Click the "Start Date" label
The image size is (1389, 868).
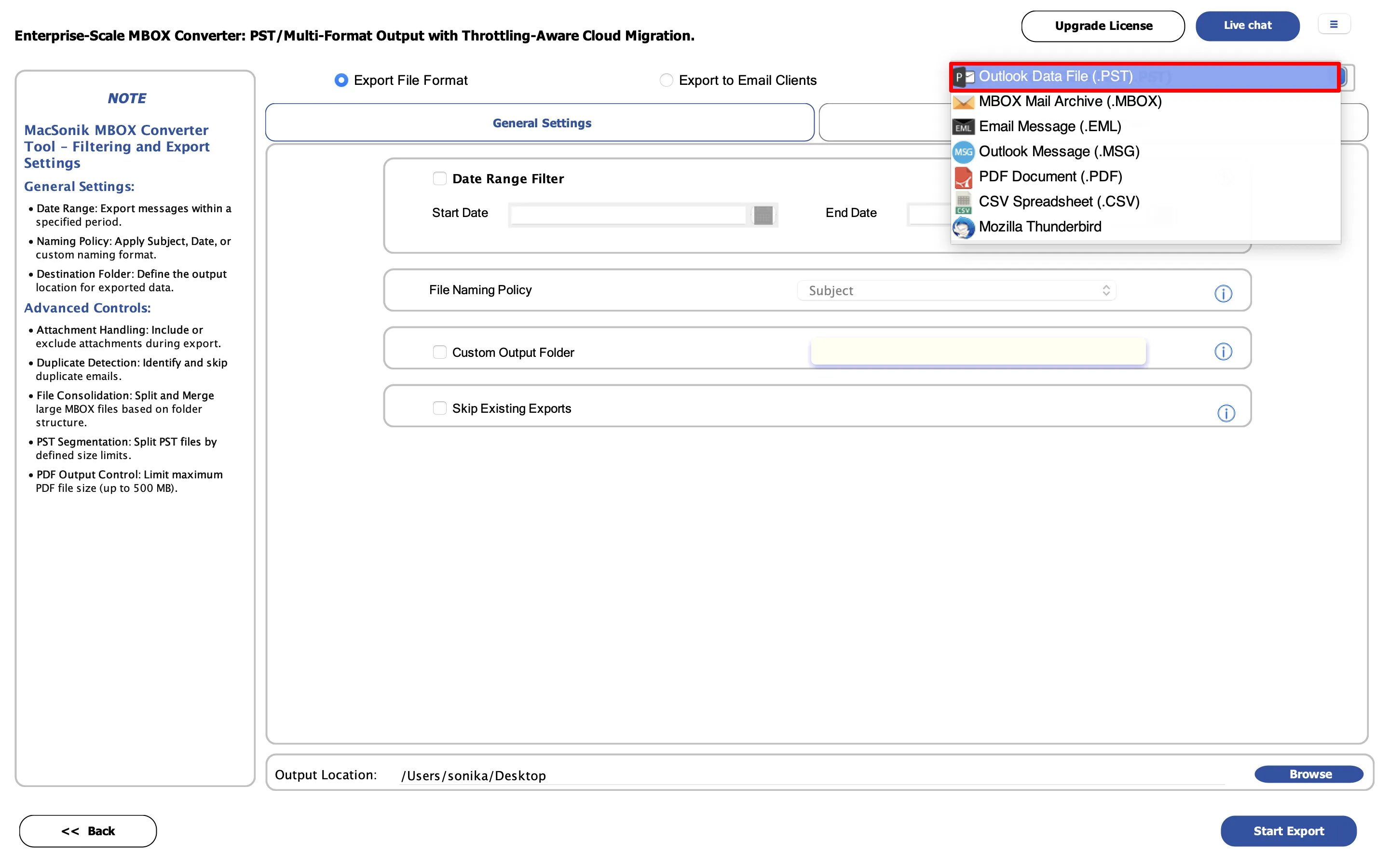coord(460,213)
